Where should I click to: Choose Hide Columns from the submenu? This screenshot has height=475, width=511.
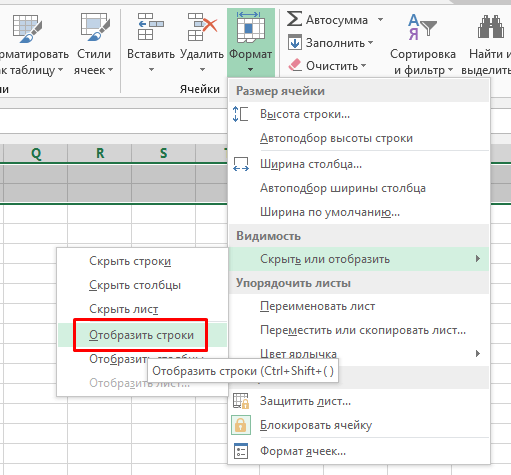point(135,285)
